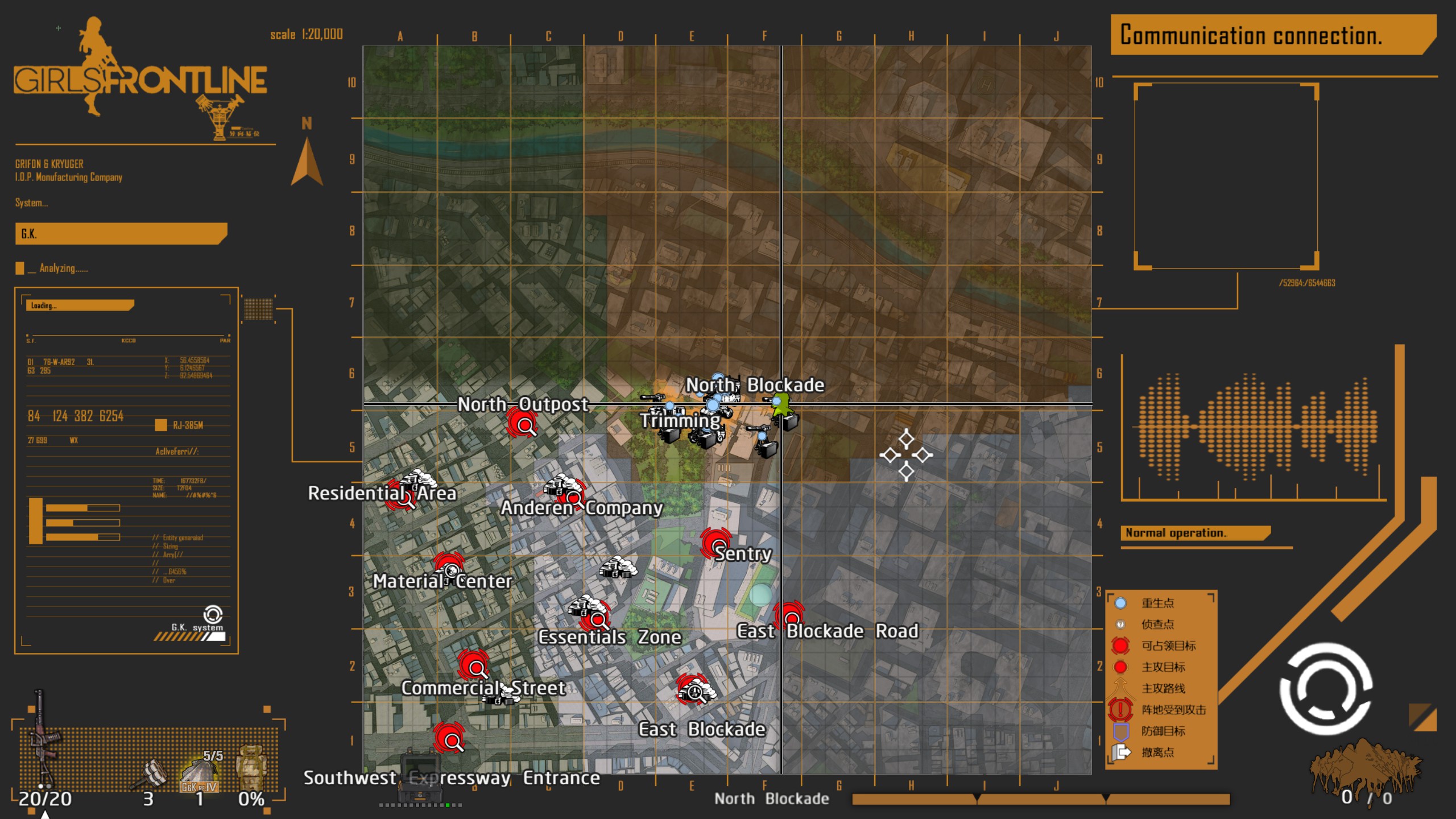Image resolution: width=1456 pixels, height=819 pixels.
Task: Click the Commercial Street objective marker
Action: (474, 665)
